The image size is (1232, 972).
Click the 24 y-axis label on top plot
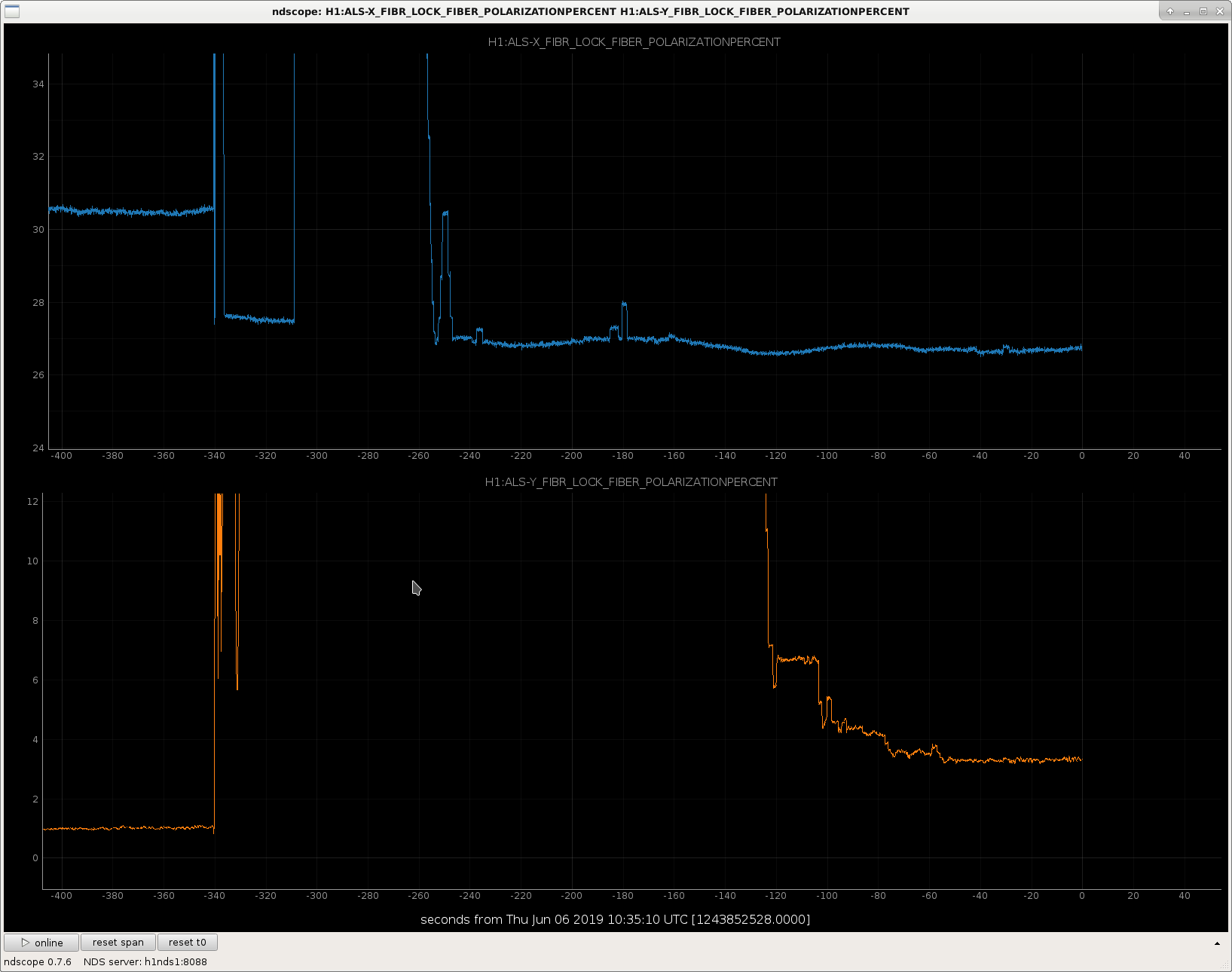[x=38, y=448]
